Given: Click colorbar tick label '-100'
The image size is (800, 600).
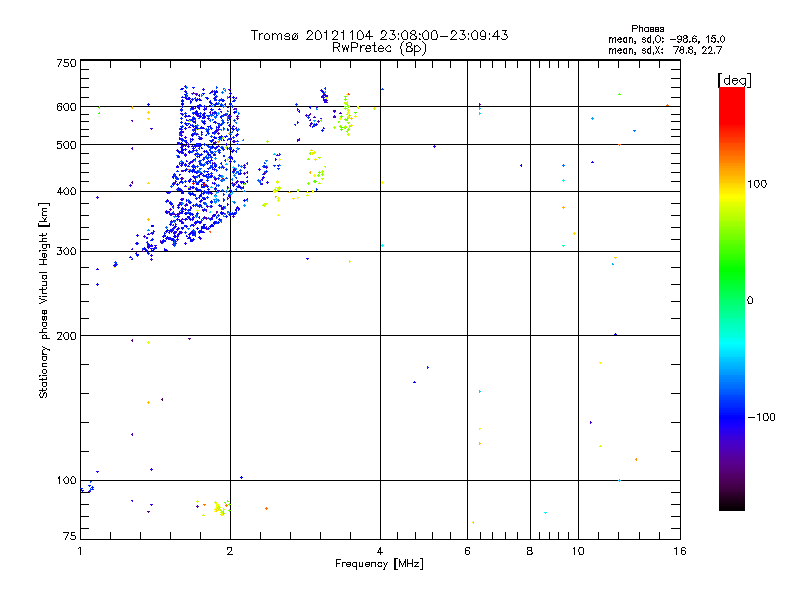Looking at the screenshot, I should (761, 417).
